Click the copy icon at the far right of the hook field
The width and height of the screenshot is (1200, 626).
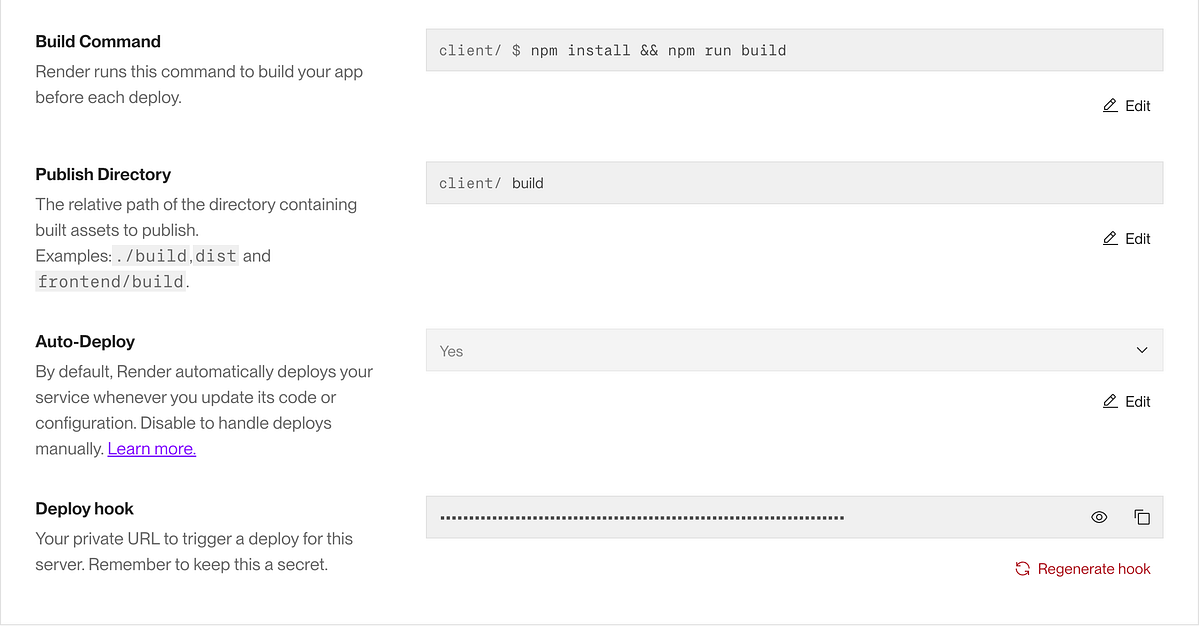point(1142,517)
